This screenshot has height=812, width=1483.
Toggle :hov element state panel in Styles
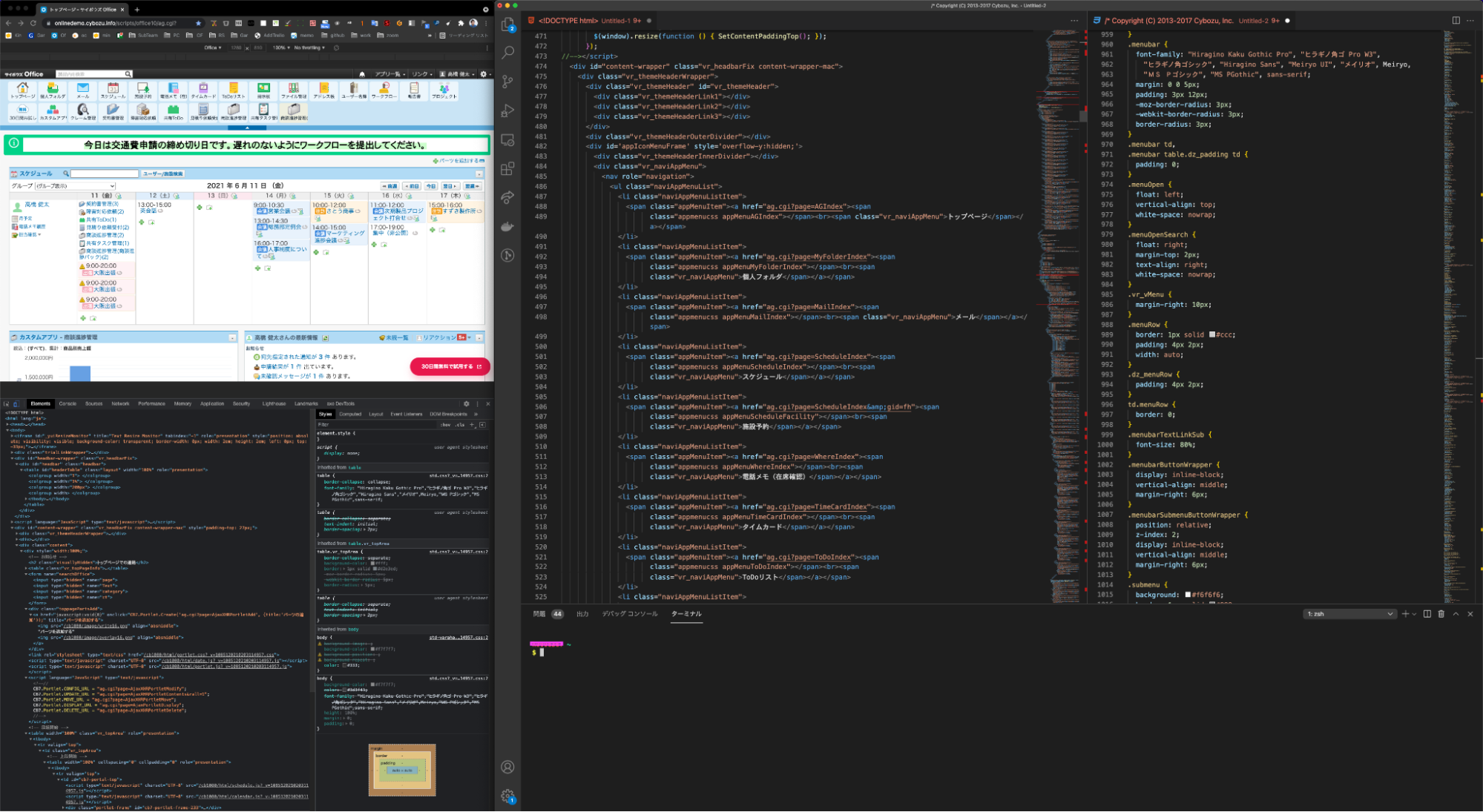[445, 425]
